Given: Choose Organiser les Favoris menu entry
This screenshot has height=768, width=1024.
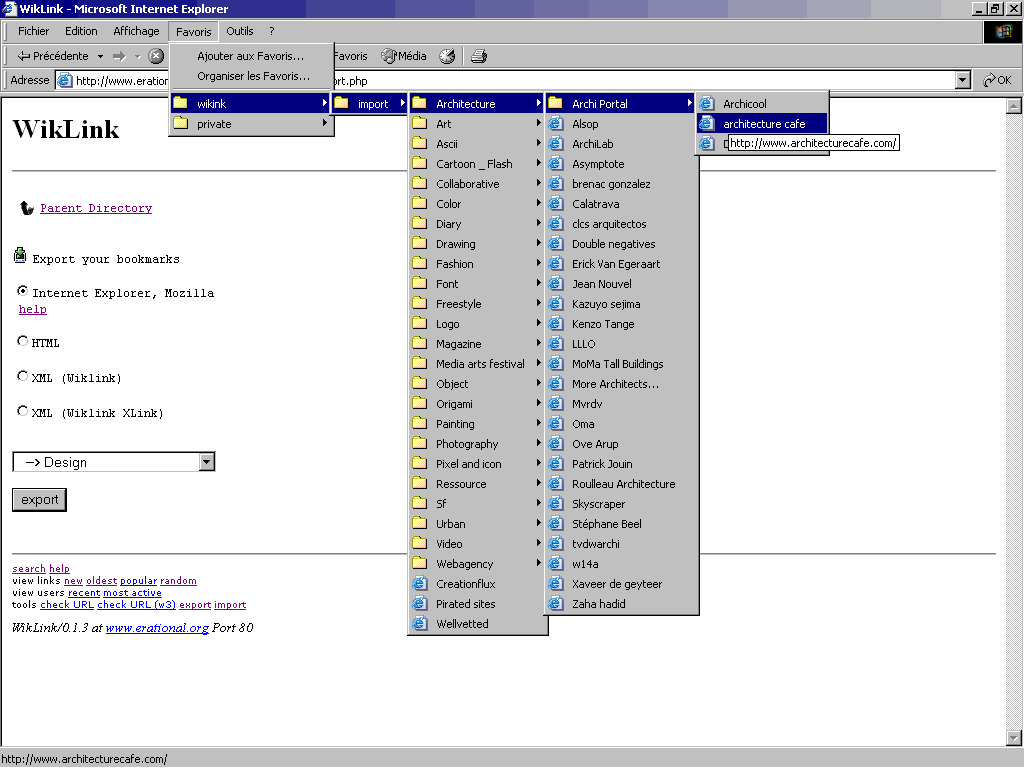Looking at the screenshot, I should tap(252, 76).
